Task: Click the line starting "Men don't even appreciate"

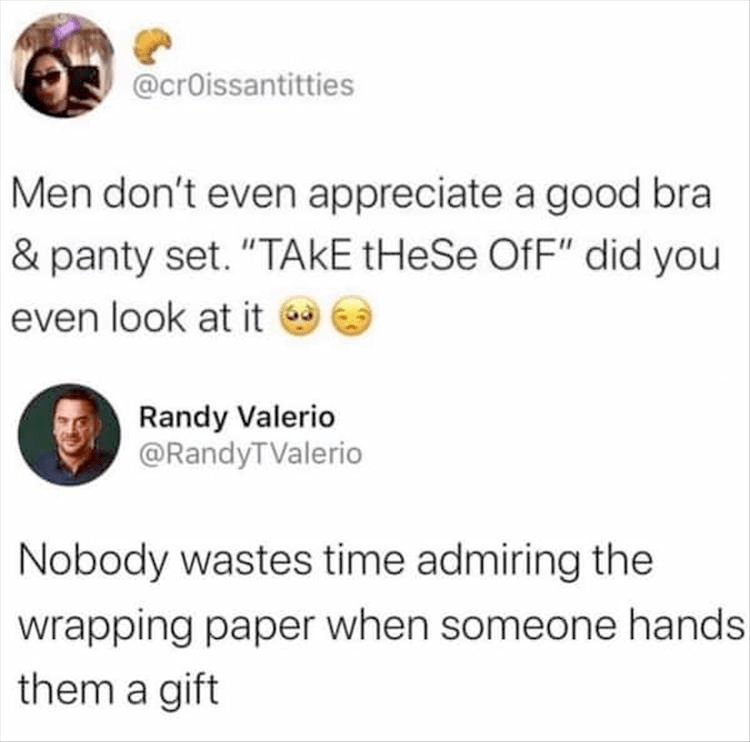Action: click(361, 195)
